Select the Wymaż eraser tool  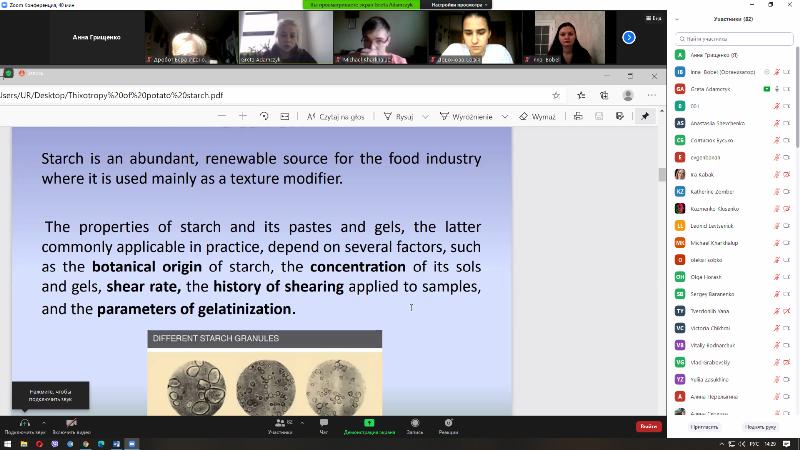(537, 117)
